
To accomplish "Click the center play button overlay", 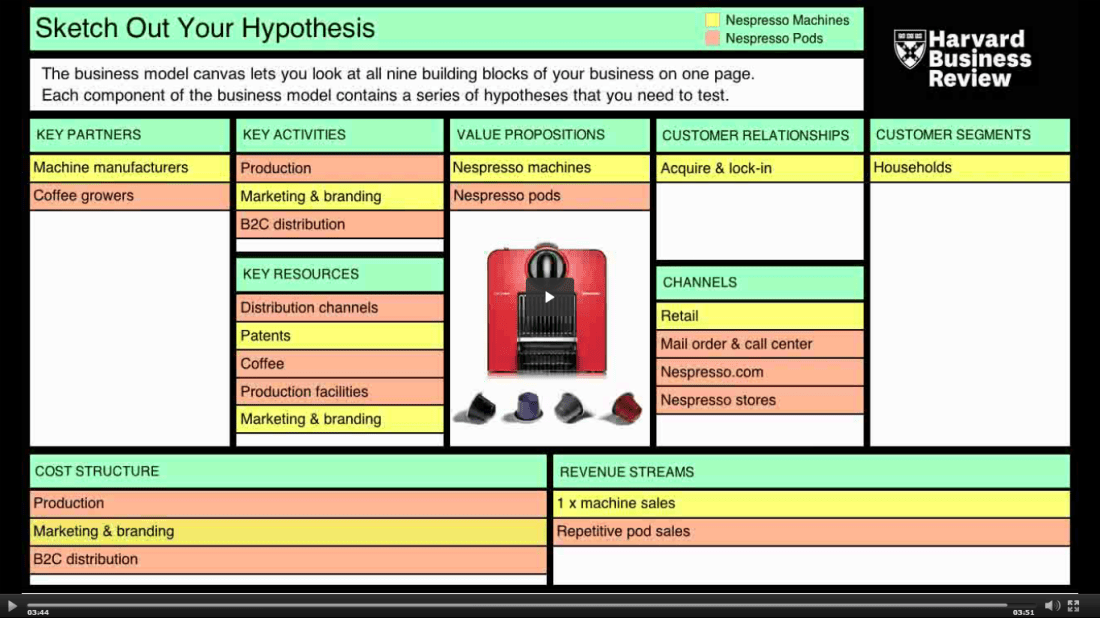I will pos(549,296).
